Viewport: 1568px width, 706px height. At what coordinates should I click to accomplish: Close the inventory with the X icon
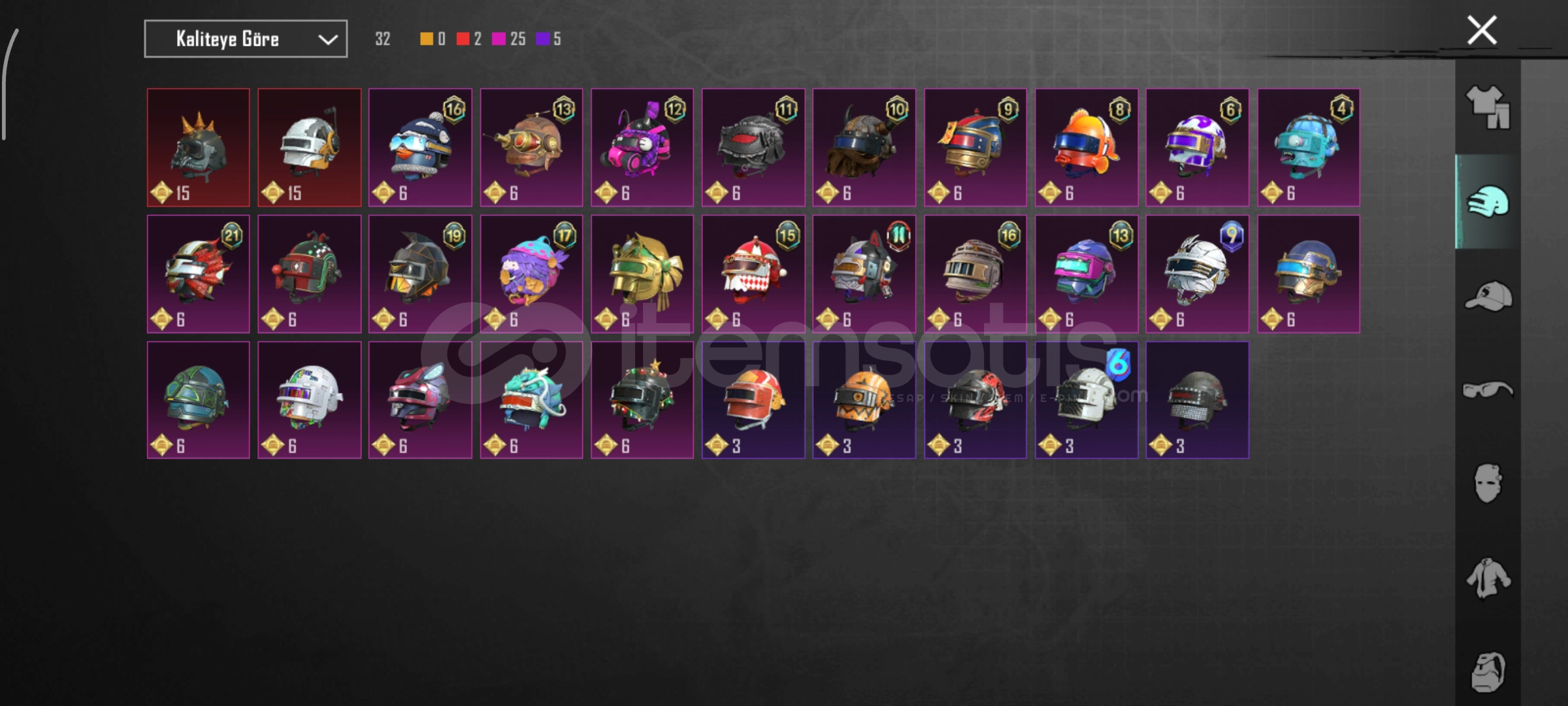[x=1482, y=30]
